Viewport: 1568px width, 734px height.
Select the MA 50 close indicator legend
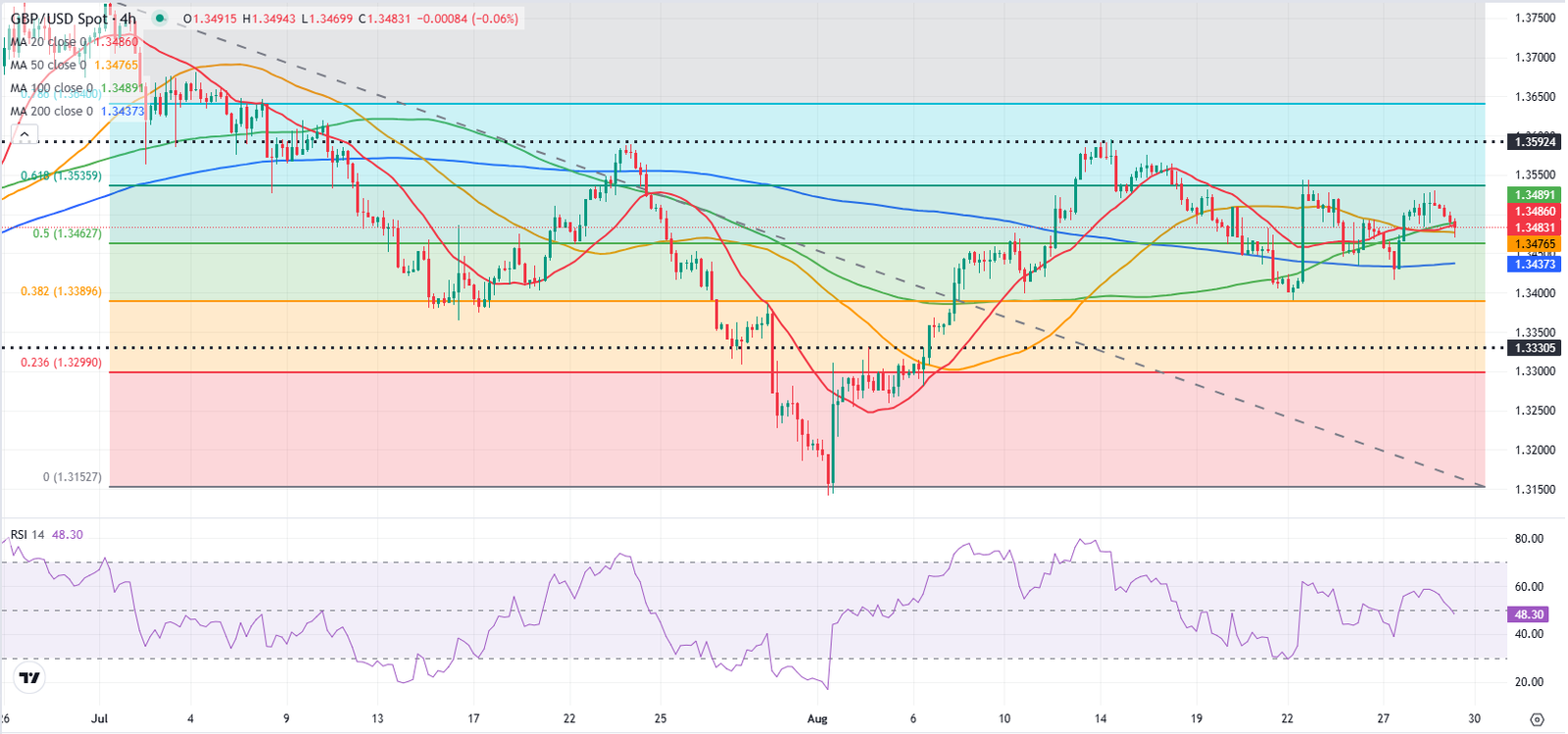click(73, 65)
